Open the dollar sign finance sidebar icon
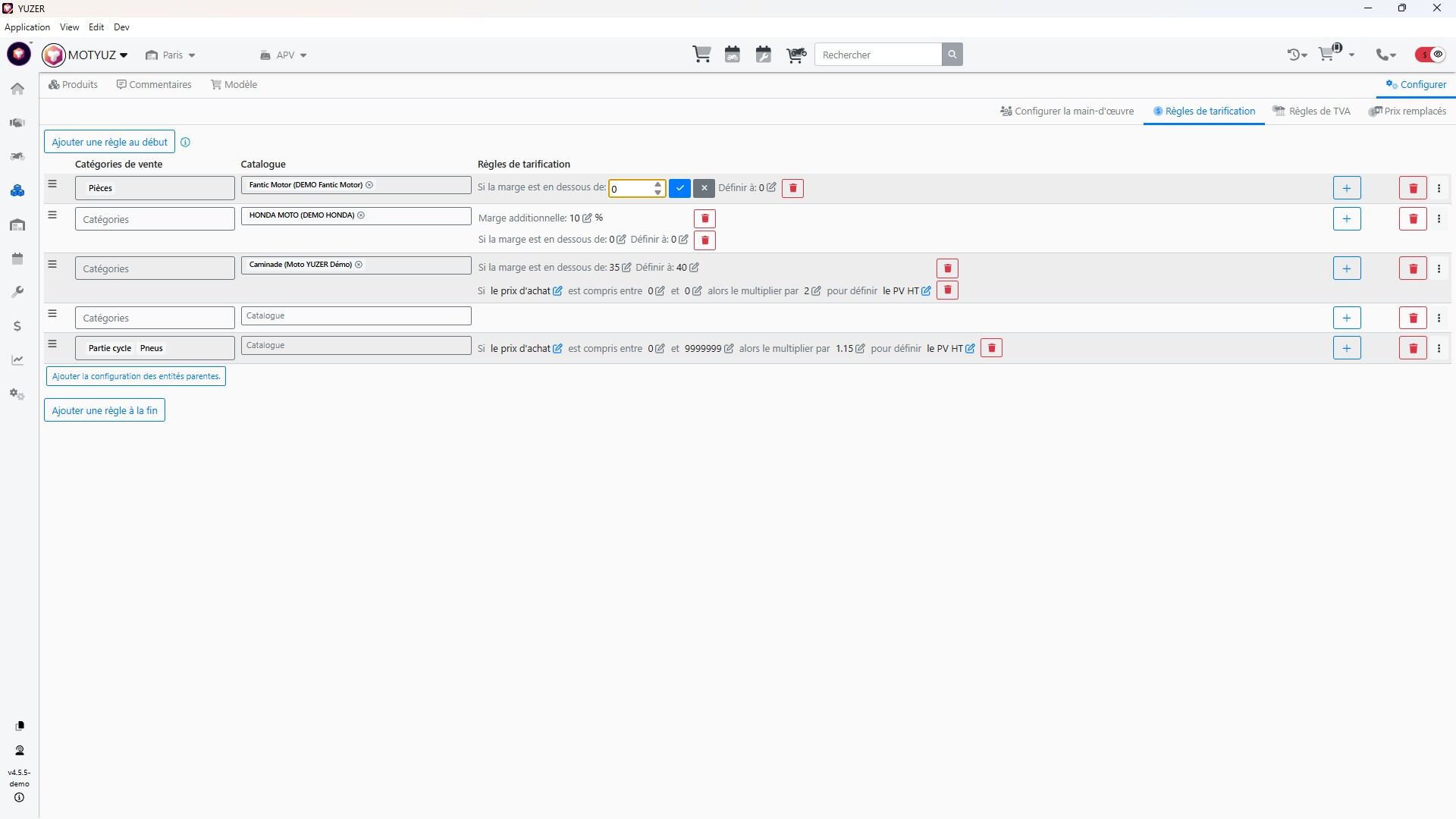Screen dimensions: 1456x819 pos(17,326)
